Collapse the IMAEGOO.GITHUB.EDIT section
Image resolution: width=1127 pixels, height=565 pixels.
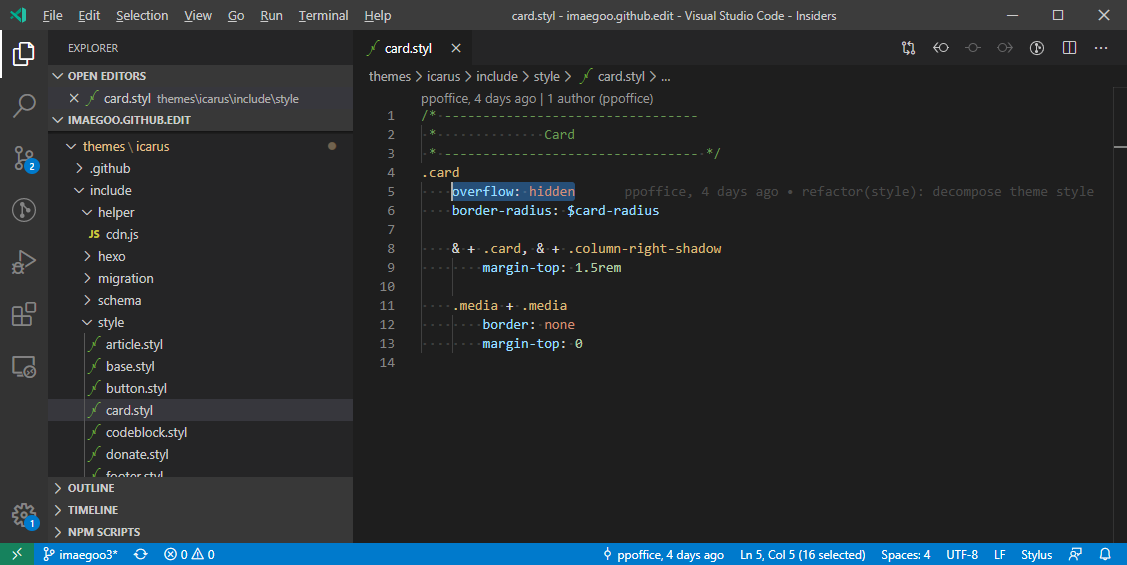point(201,120)
